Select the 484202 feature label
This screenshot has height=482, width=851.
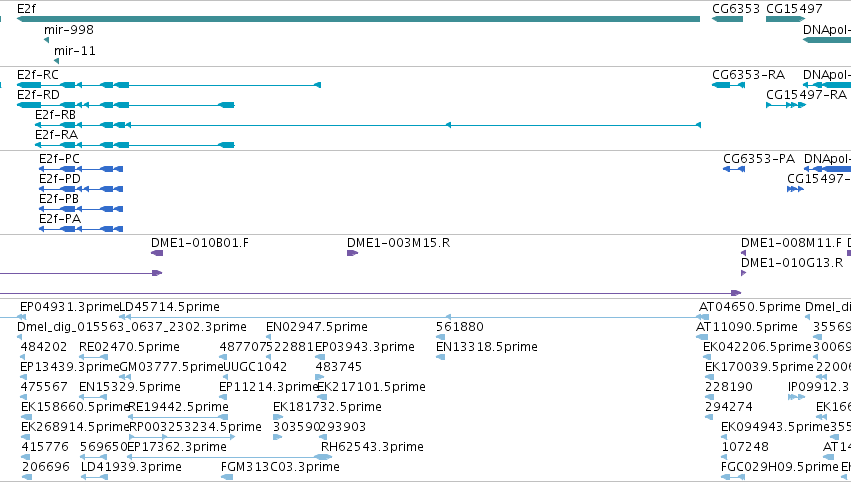tap(44, 347)
